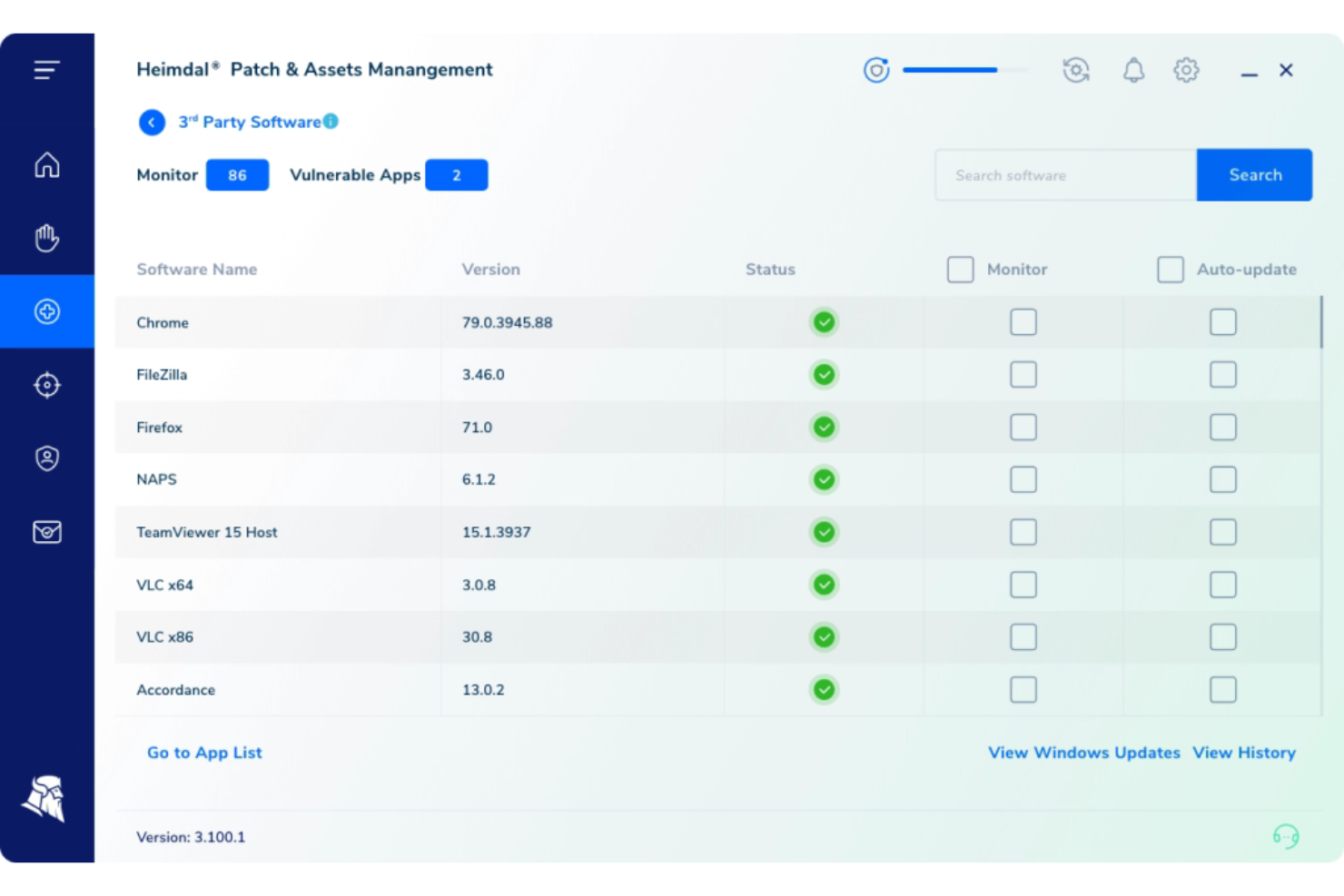The width and height of the screenshot is (1344, 896).
Task: Open the email security envelope icon
Action: pyautogui.click(x=46, y=532)
